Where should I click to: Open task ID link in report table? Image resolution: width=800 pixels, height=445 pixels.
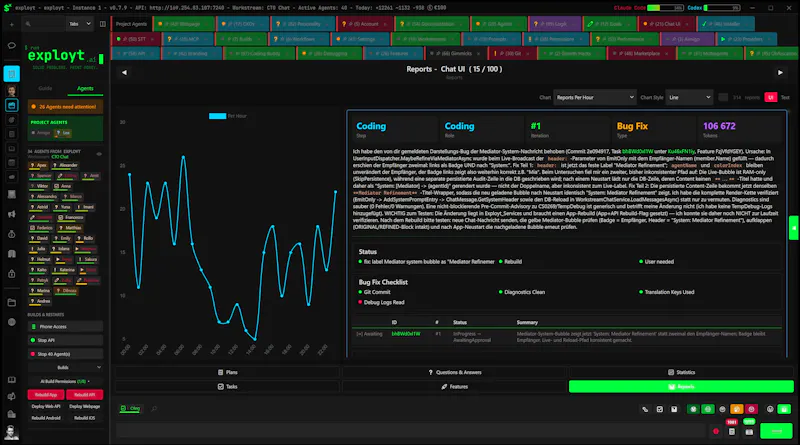coord(406,334)
